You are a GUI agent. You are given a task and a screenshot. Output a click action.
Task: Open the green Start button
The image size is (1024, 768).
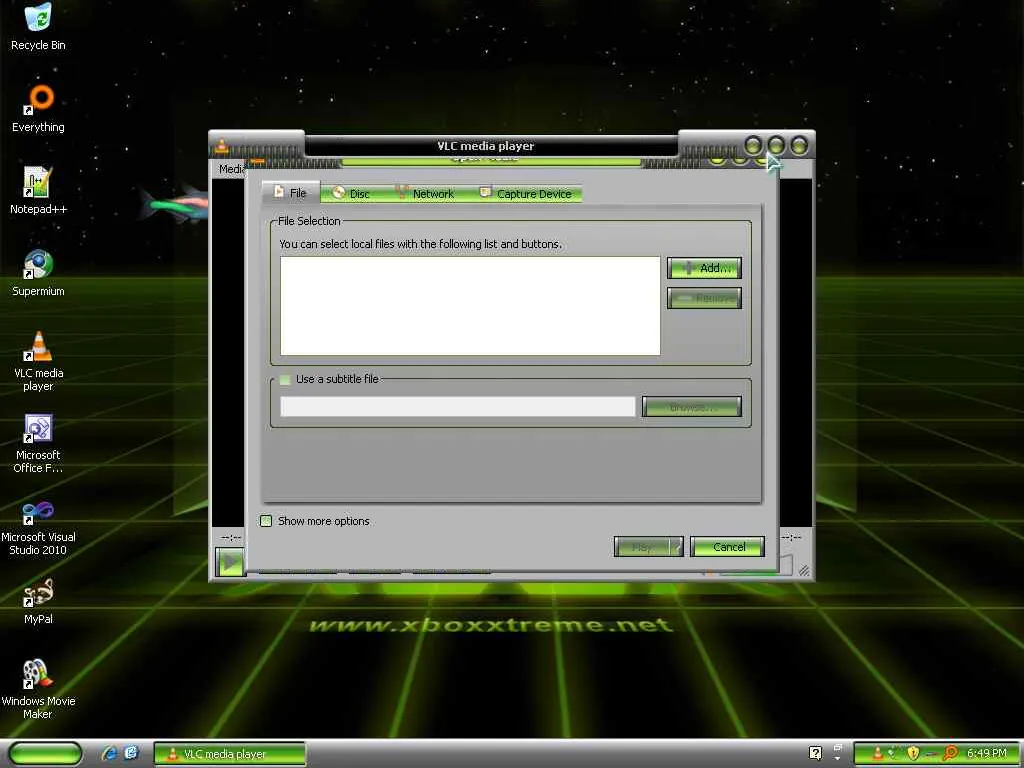click(x=45, y=753)
